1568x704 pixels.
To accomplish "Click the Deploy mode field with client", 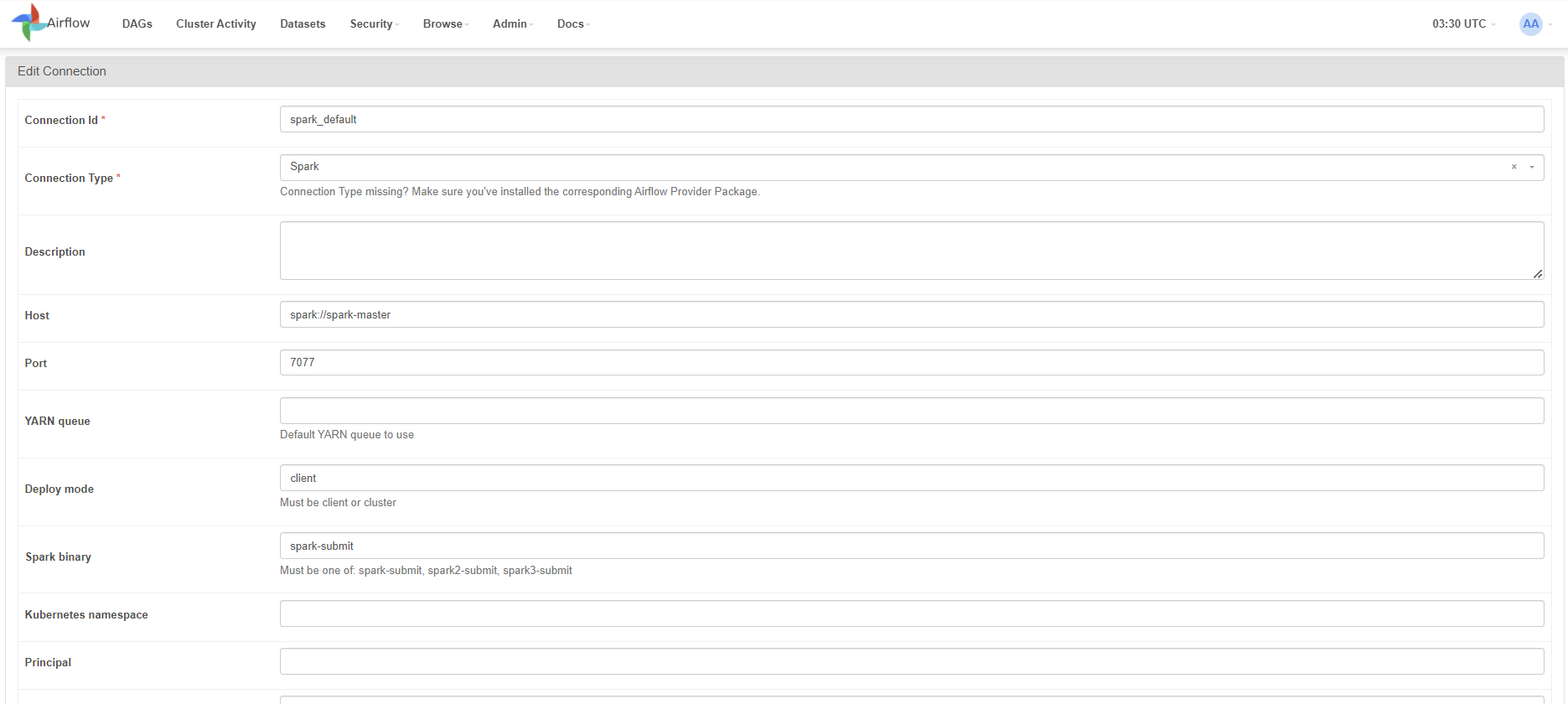I will click(x=912, y=478).
